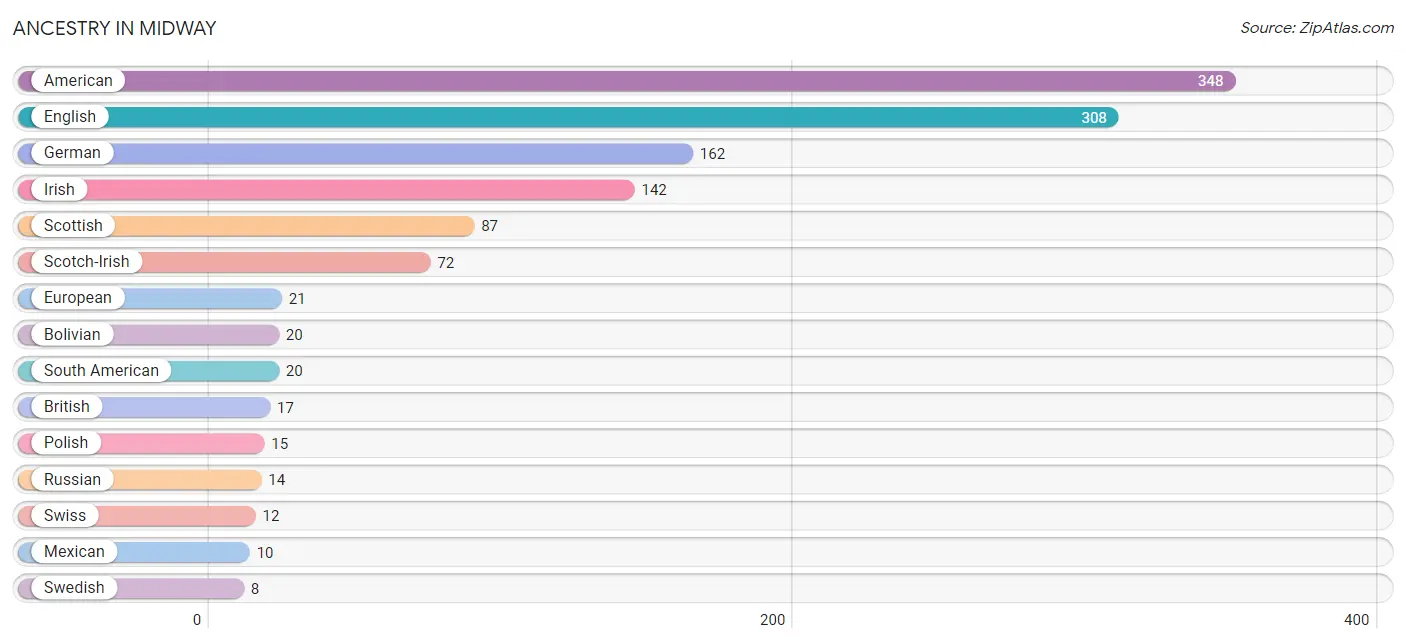
Task: Click the 'Source: ZipAtlas.com' credit
Action: click(1317, 28)
